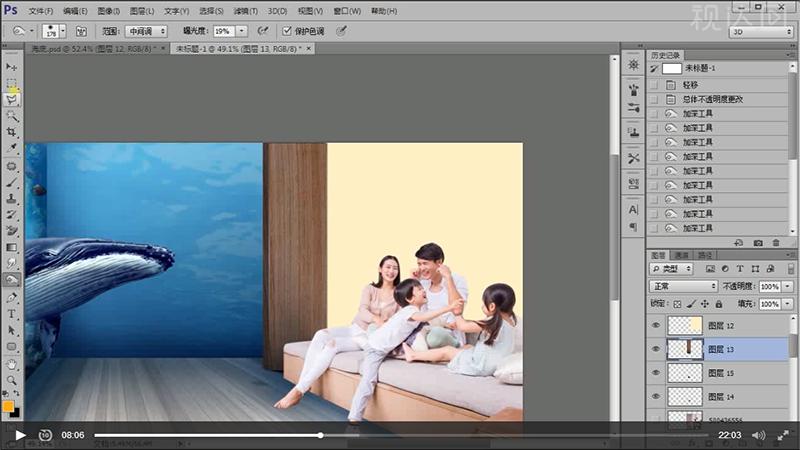Open the 3D workspace dropdown

[761, 32]
